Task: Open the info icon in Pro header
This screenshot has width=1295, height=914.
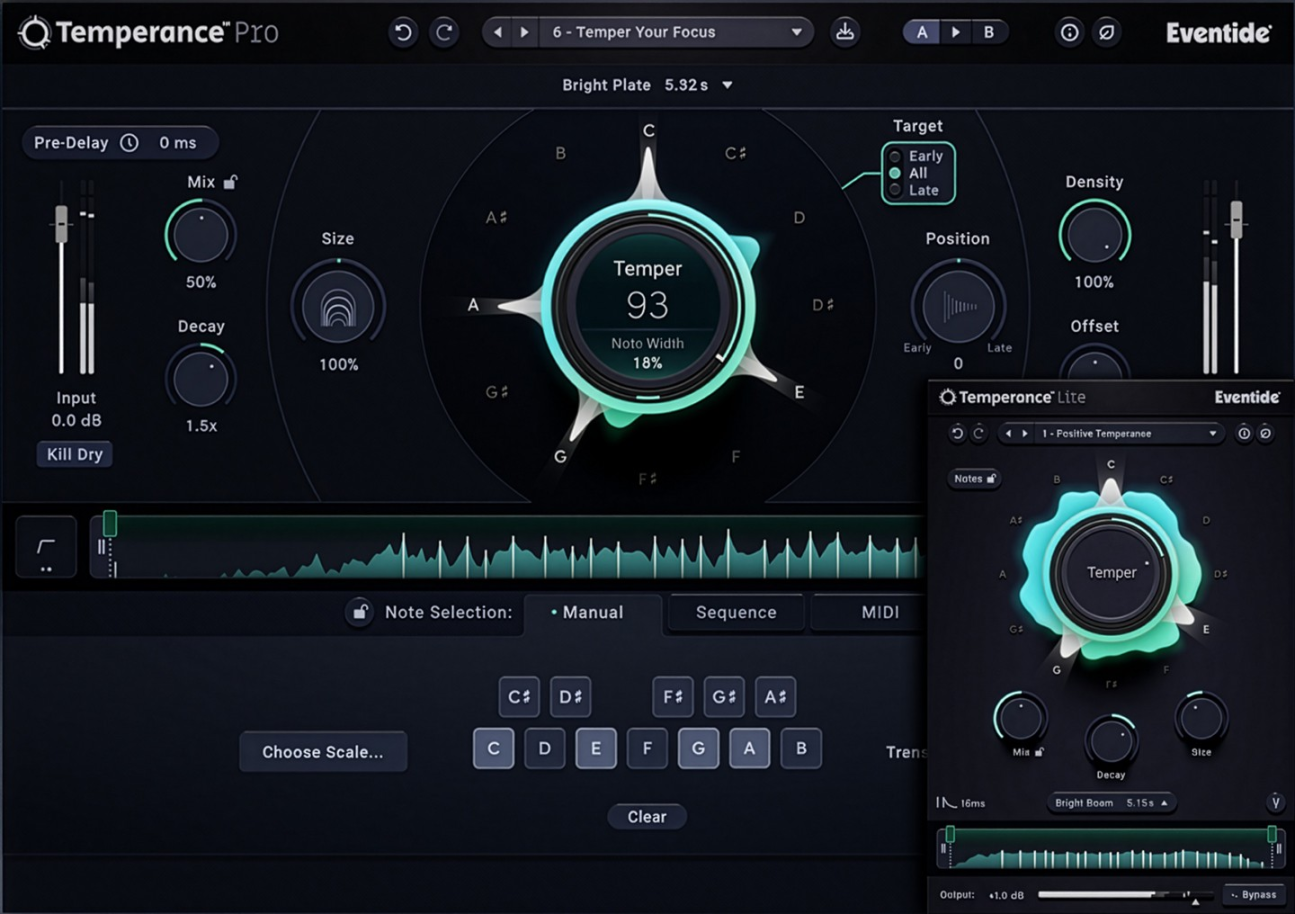Action: tap(1069, 32)
